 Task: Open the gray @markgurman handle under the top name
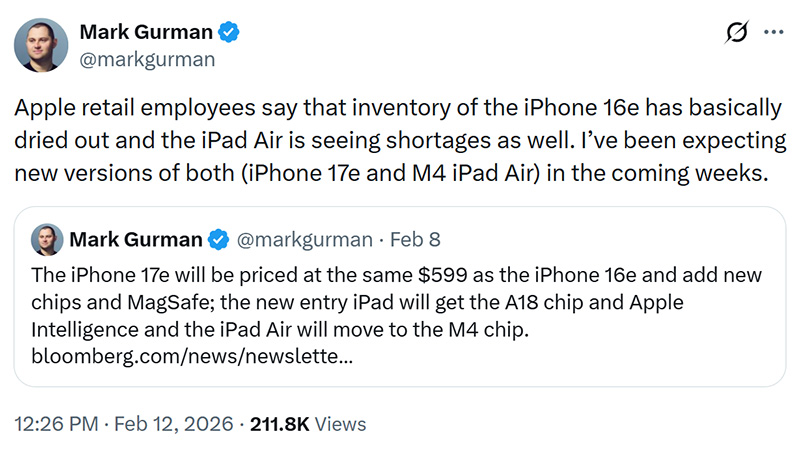tap(147, 60)
